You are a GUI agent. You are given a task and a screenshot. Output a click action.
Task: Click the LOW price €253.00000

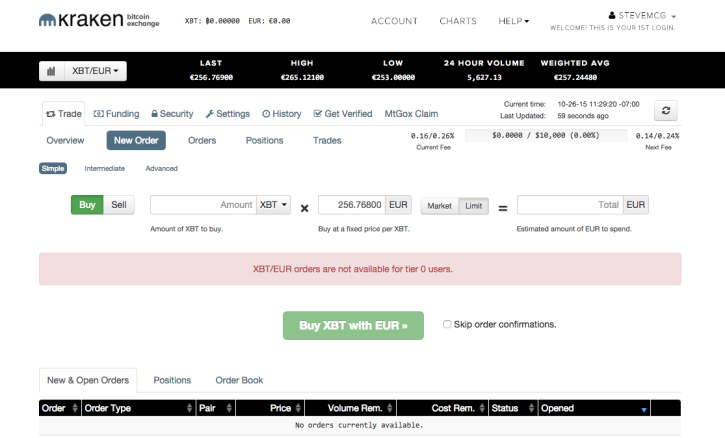(x=393, y=78)
